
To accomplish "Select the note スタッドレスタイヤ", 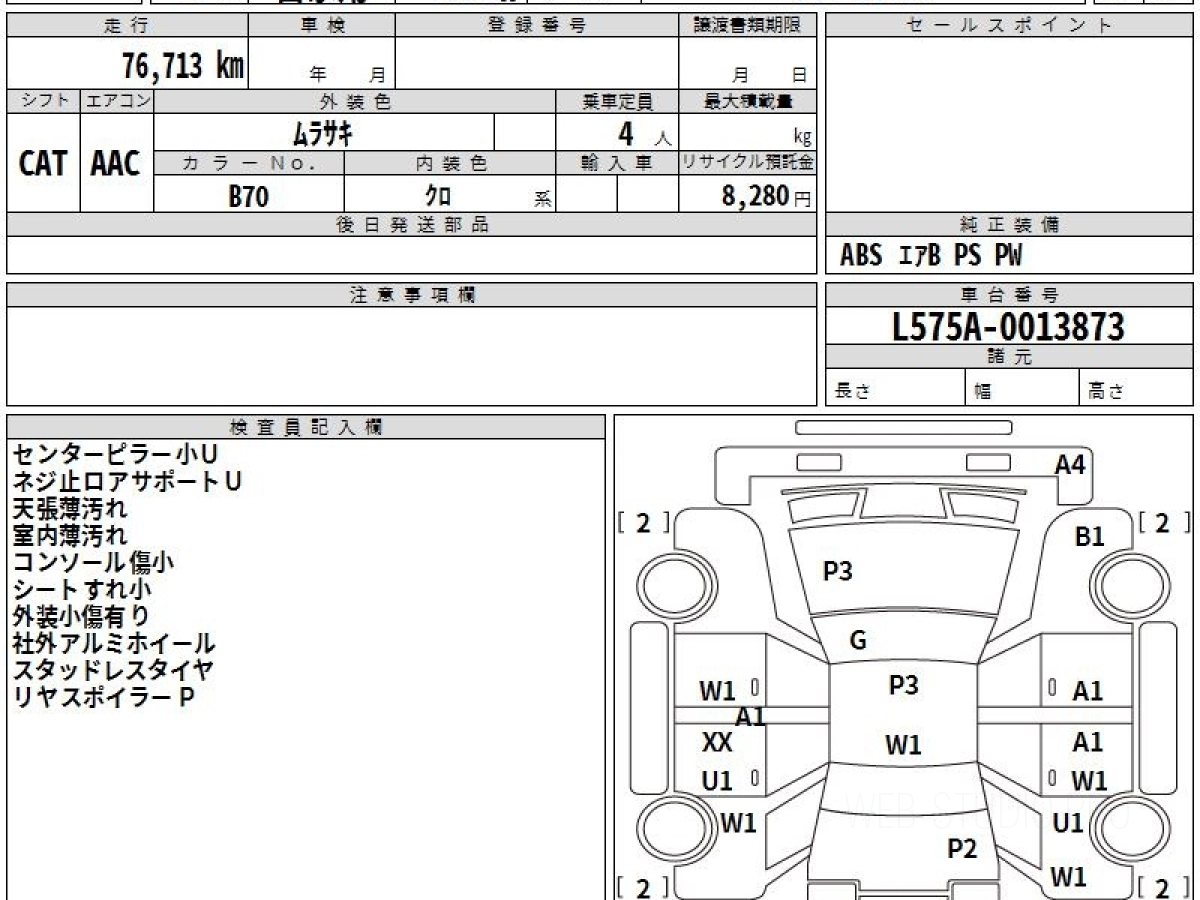I will 113,671.
